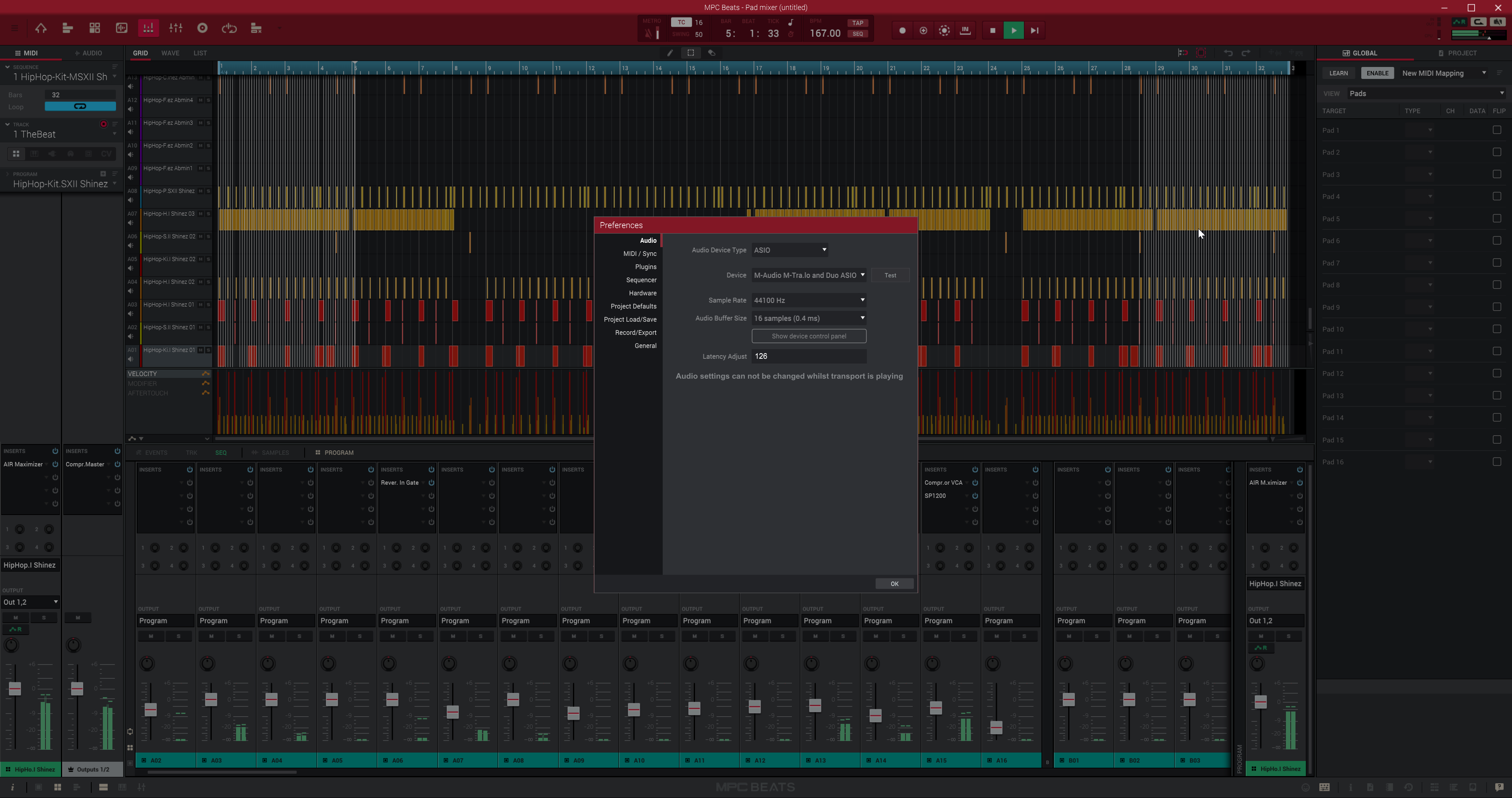Open the audio Device dropdown

809,275
